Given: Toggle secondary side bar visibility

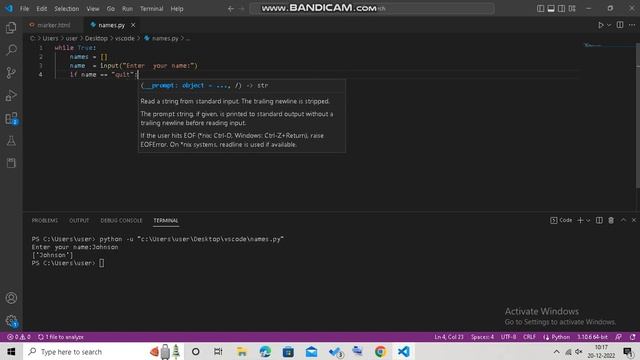Looking at the screenshot, I should click(562, 9).
